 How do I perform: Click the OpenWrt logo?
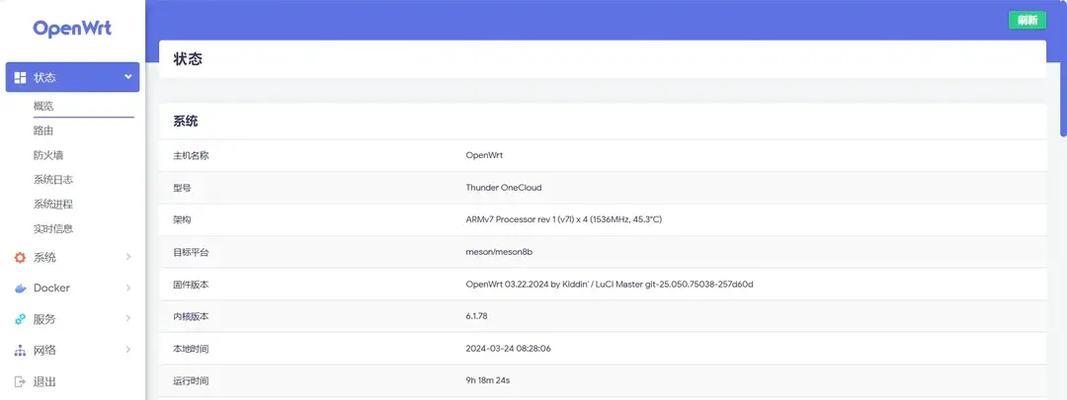[x=72, y=29]
